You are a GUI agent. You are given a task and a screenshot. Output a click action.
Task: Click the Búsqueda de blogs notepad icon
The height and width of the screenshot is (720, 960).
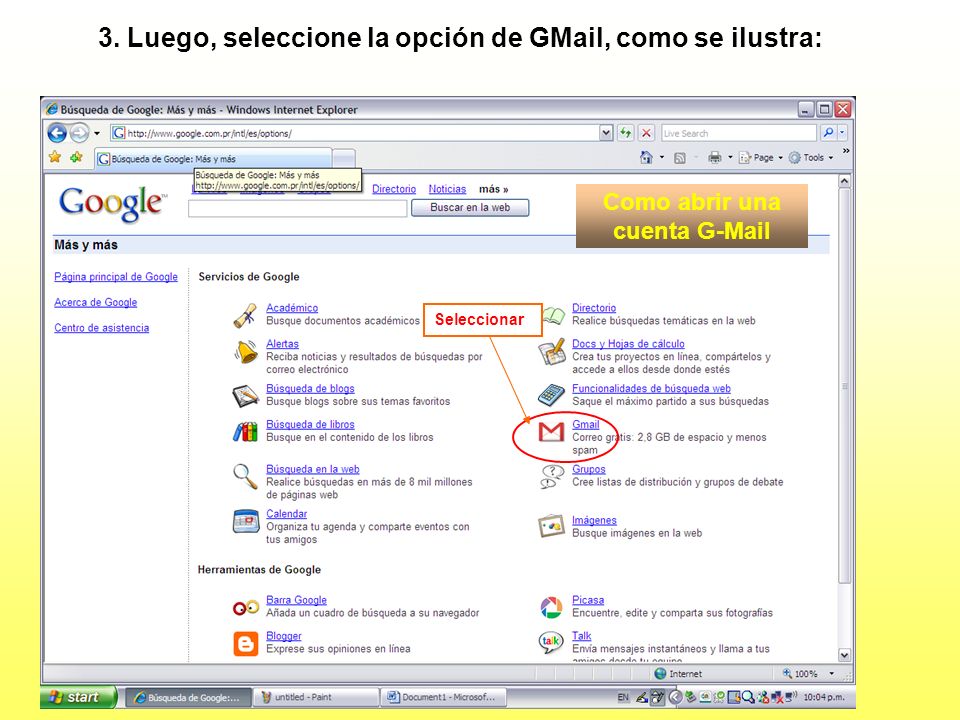[246, 396]
